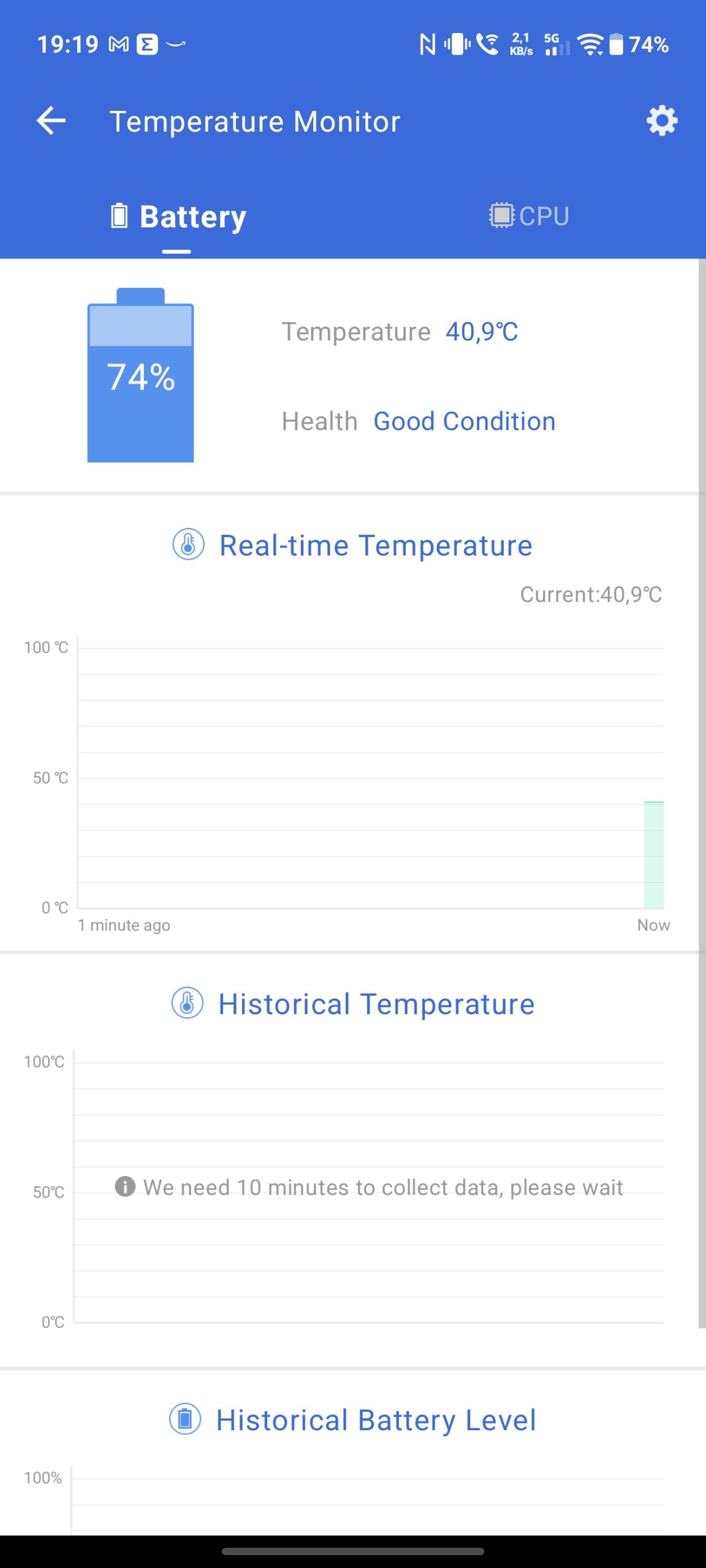Tap the green bar in the real-time chart
Screen dimensions: 706x1568
654,854
